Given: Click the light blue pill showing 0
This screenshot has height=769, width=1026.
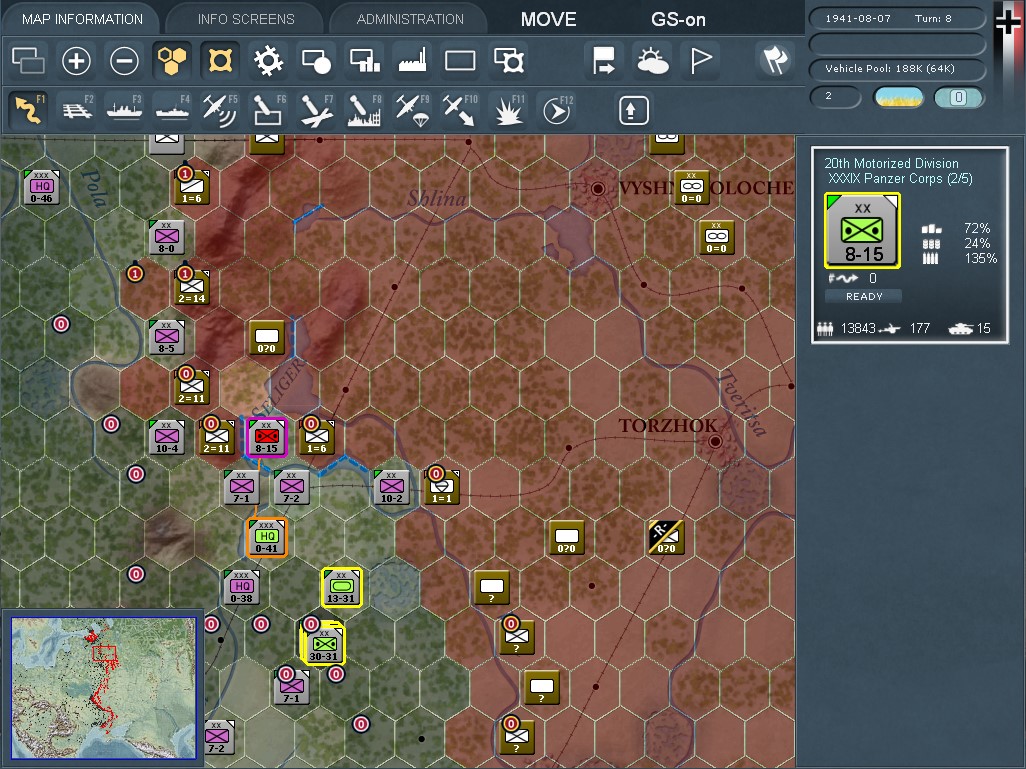Looking at the screenshot, I should 959,98.
